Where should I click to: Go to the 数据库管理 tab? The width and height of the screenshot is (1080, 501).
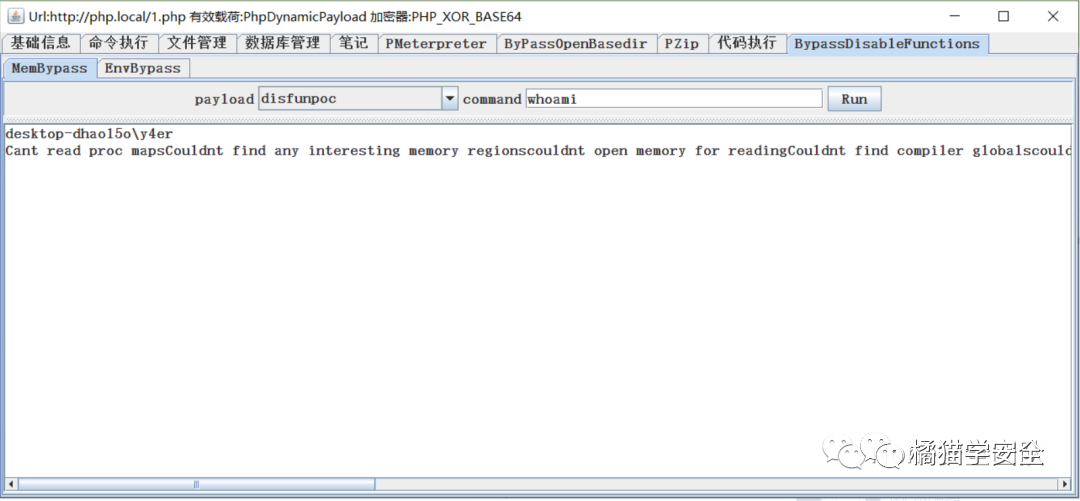click(x=283, y=43)
